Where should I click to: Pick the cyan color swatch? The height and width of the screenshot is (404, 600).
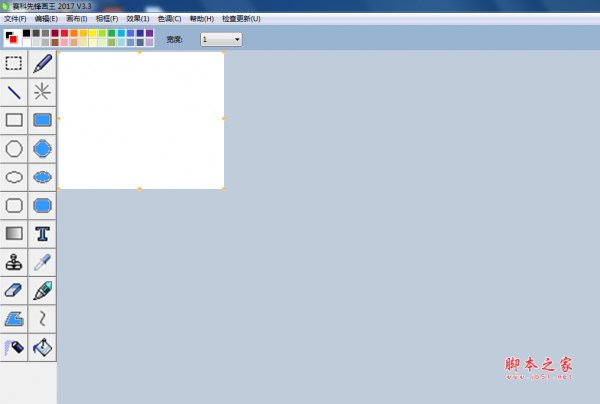(121, 33)
